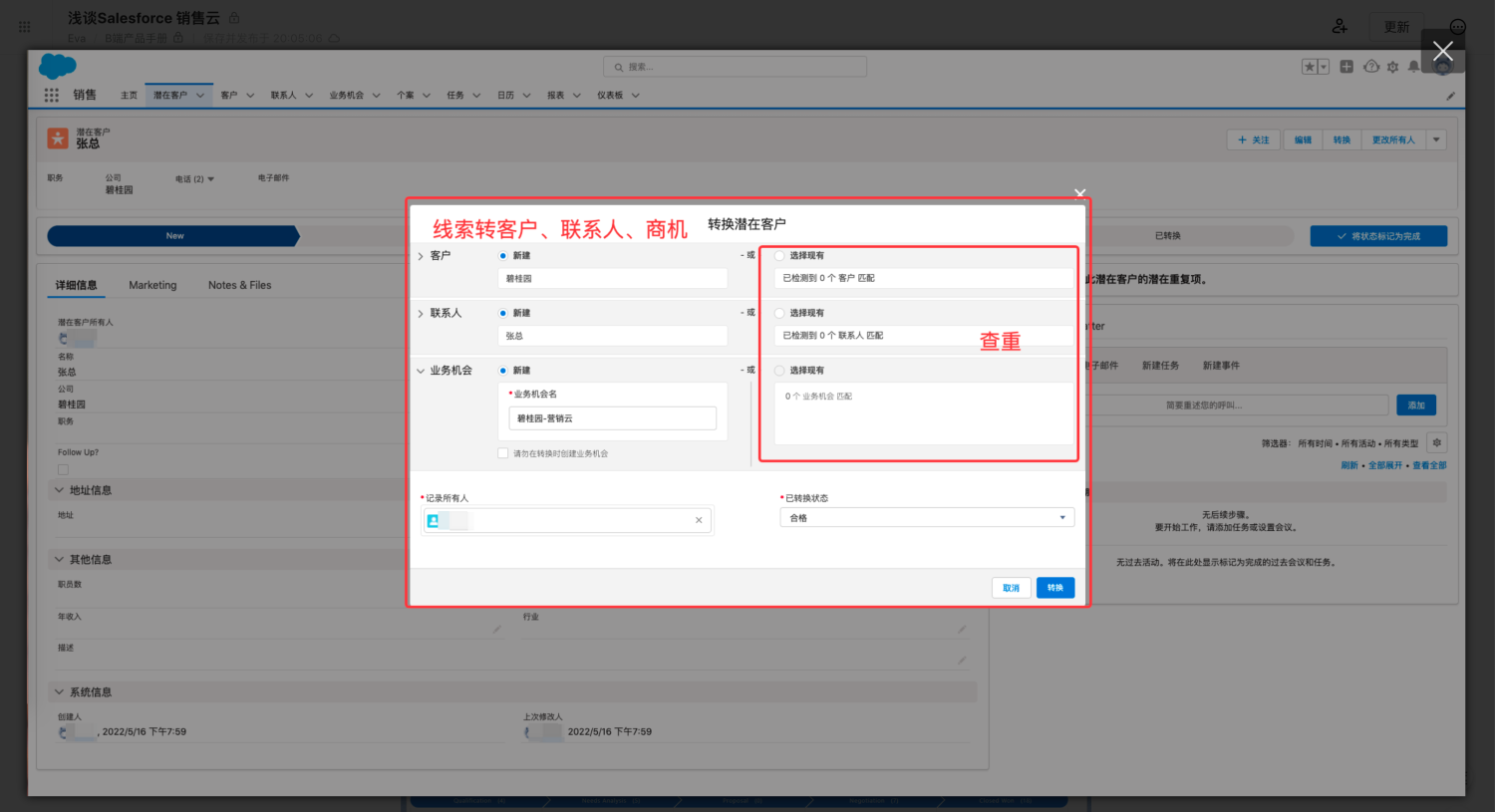Click the pencil icon on 行业 field

point(962,629)
